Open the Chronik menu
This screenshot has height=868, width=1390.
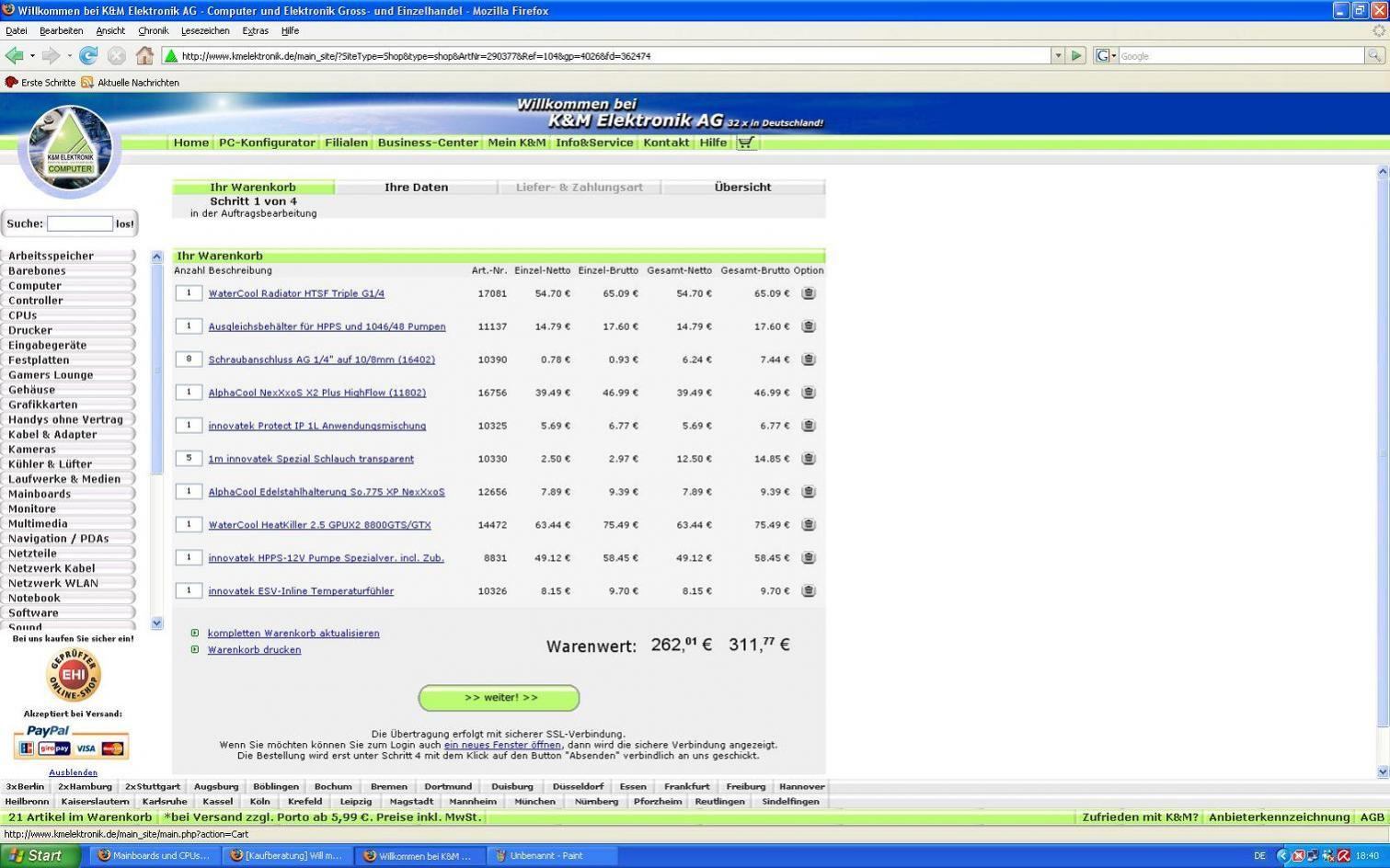pyautogui.click(x=154, y=30)
